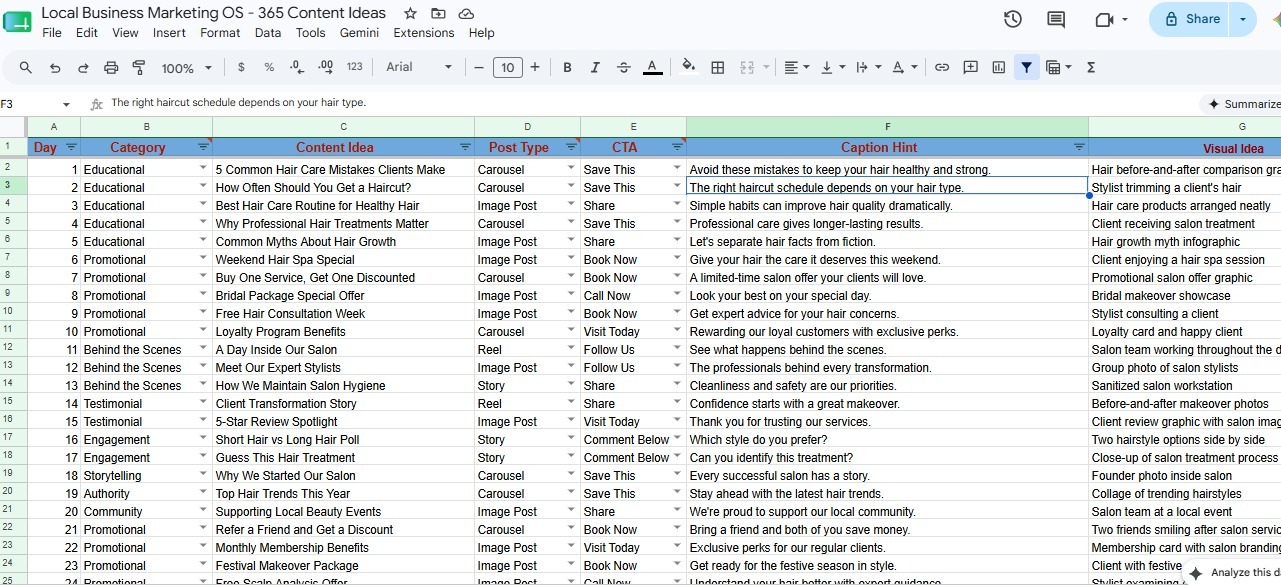The image size is (1281, 585).
Task: Toggle the filter button in toolbar
Action: pyautogui.click(x=1026, y=67)
